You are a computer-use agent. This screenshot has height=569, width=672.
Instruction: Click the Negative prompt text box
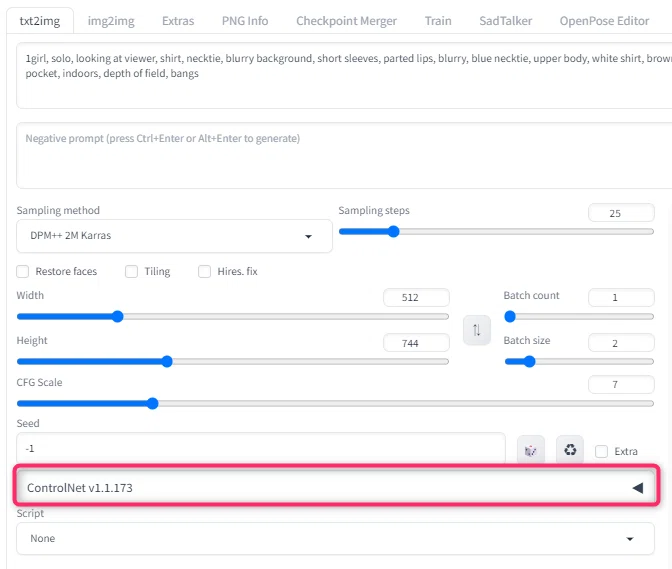(x=344, y=156)
